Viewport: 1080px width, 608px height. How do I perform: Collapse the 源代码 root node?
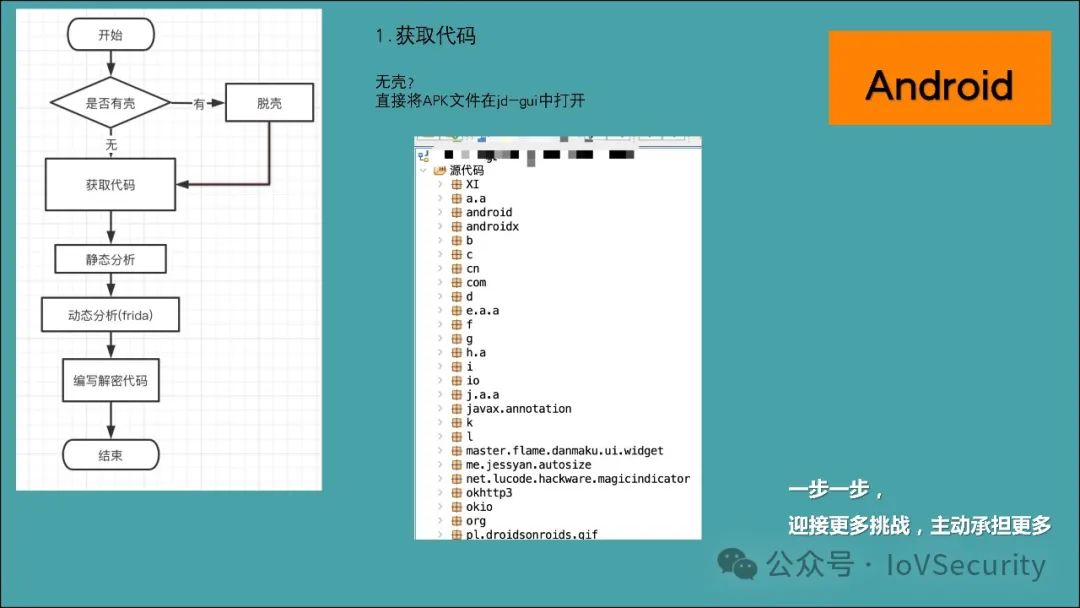tap(423, 170)
